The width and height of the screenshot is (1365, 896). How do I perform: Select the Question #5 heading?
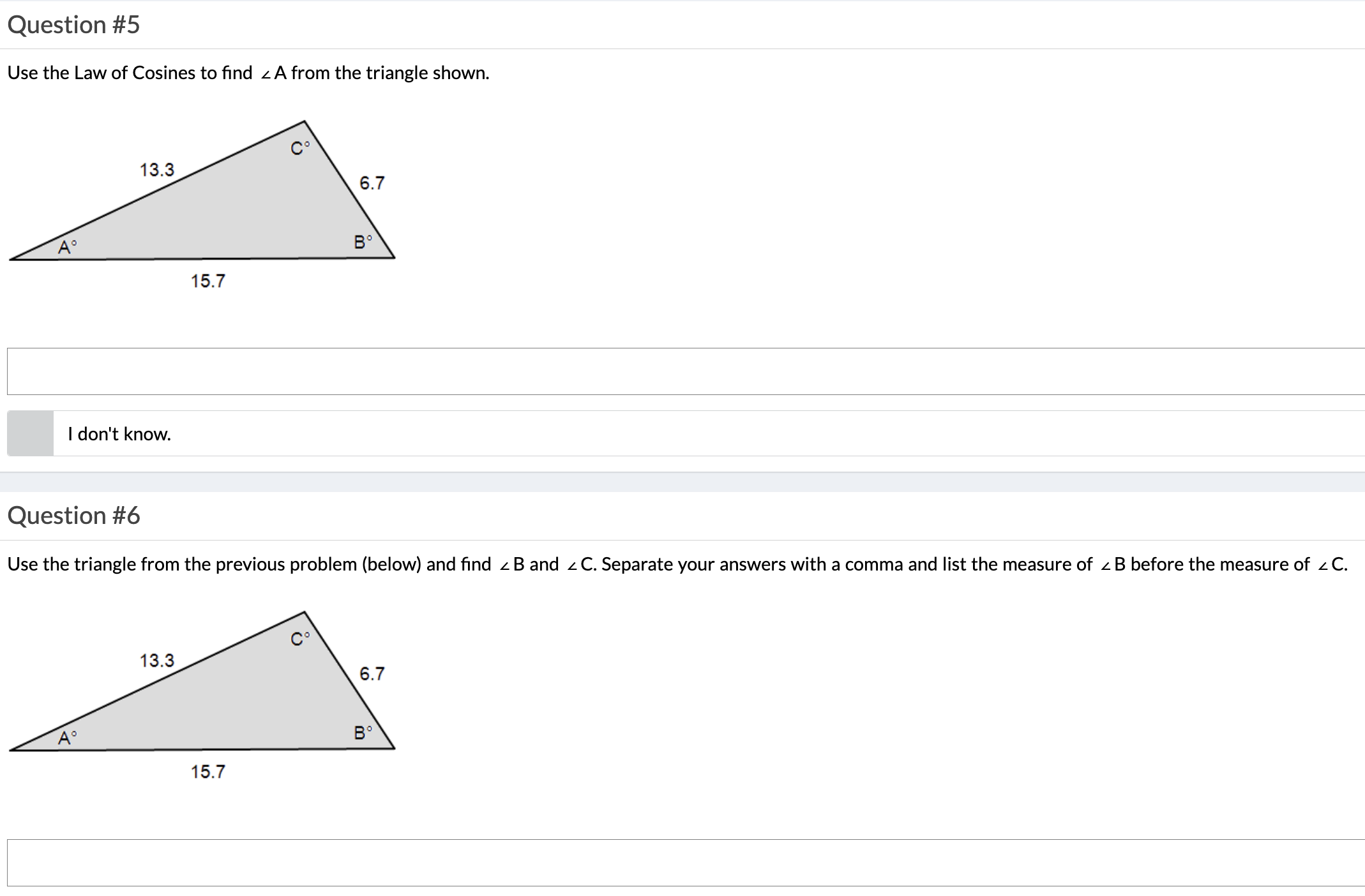pos(73,24)
